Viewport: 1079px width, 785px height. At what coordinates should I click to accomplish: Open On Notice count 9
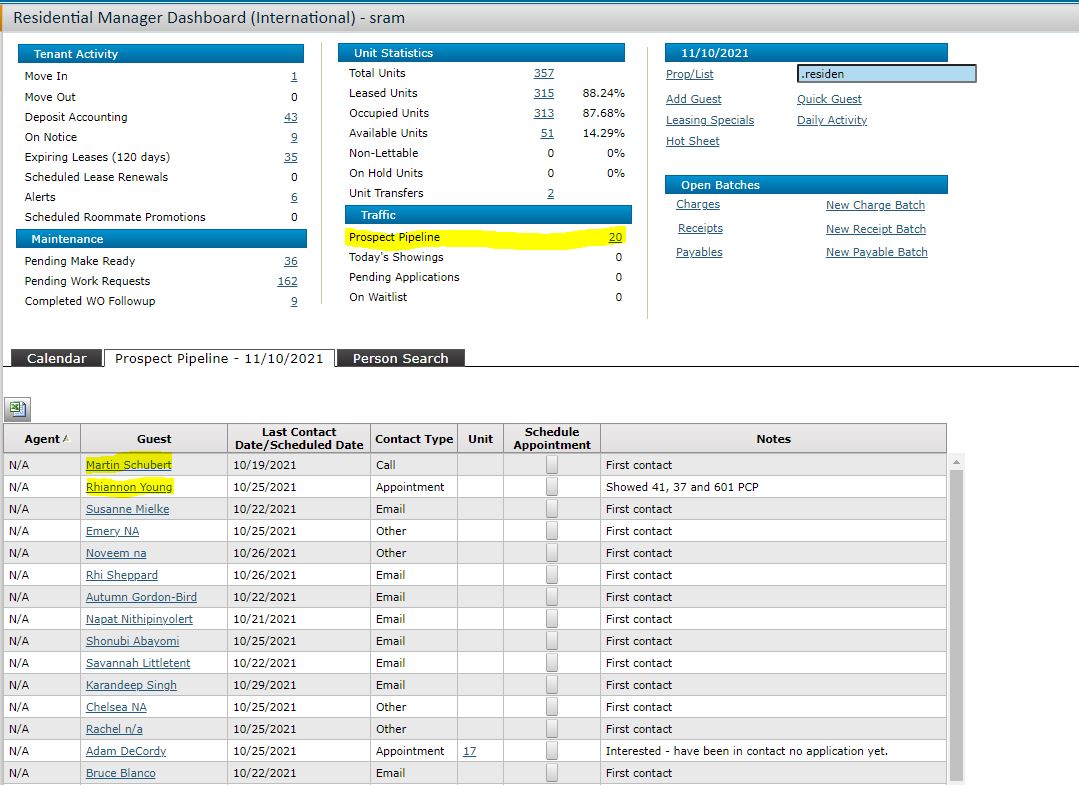[x=294, y=137]
